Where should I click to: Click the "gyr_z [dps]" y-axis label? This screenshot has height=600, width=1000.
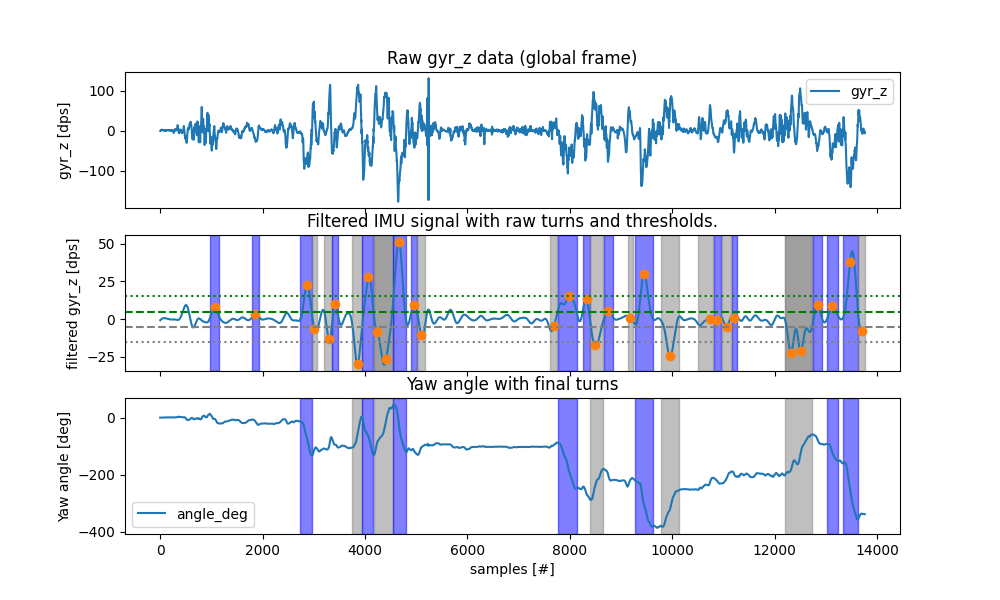(x=64, y=140)
